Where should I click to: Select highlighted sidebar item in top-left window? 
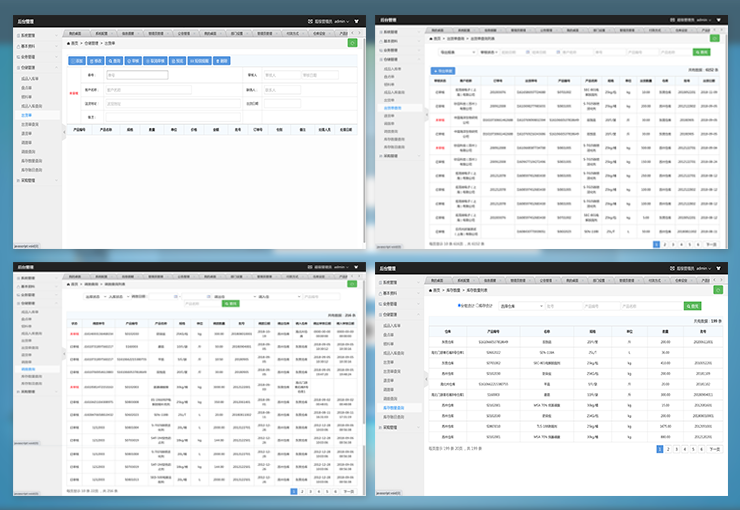click(27, 115)
